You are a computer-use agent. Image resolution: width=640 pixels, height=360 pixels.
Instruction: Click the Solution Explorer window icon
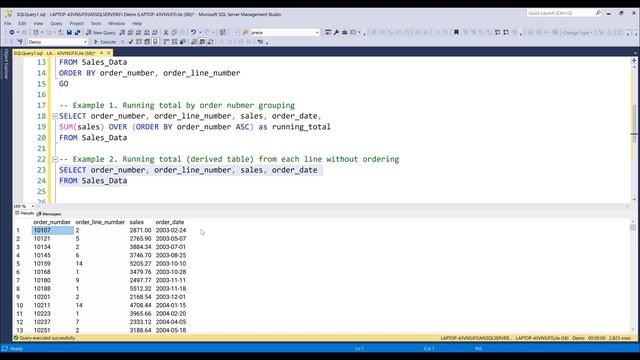[x=328, y=32]
